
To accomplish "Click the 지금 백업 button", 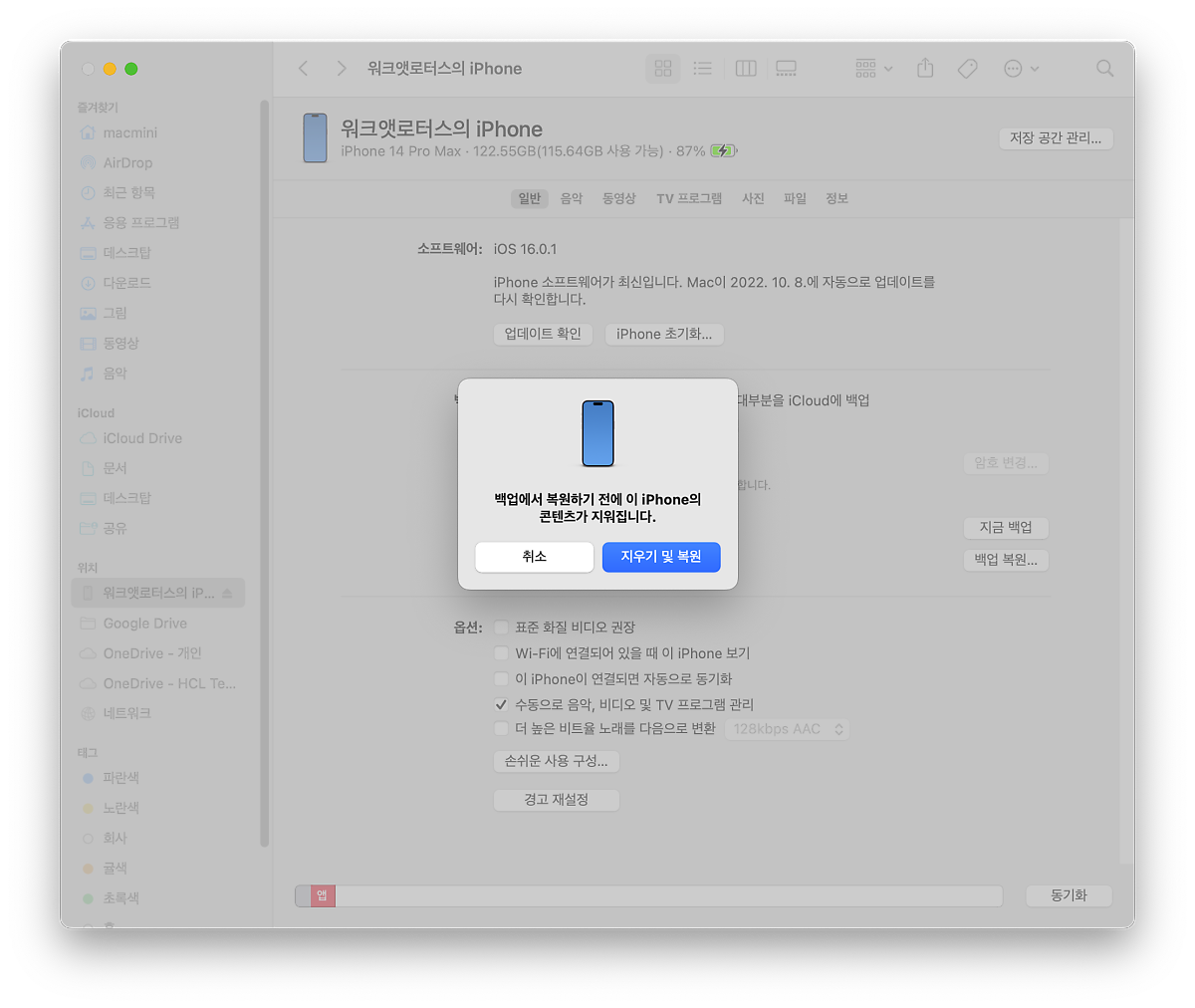I will pyautogui.click(x=1006, y=528).
